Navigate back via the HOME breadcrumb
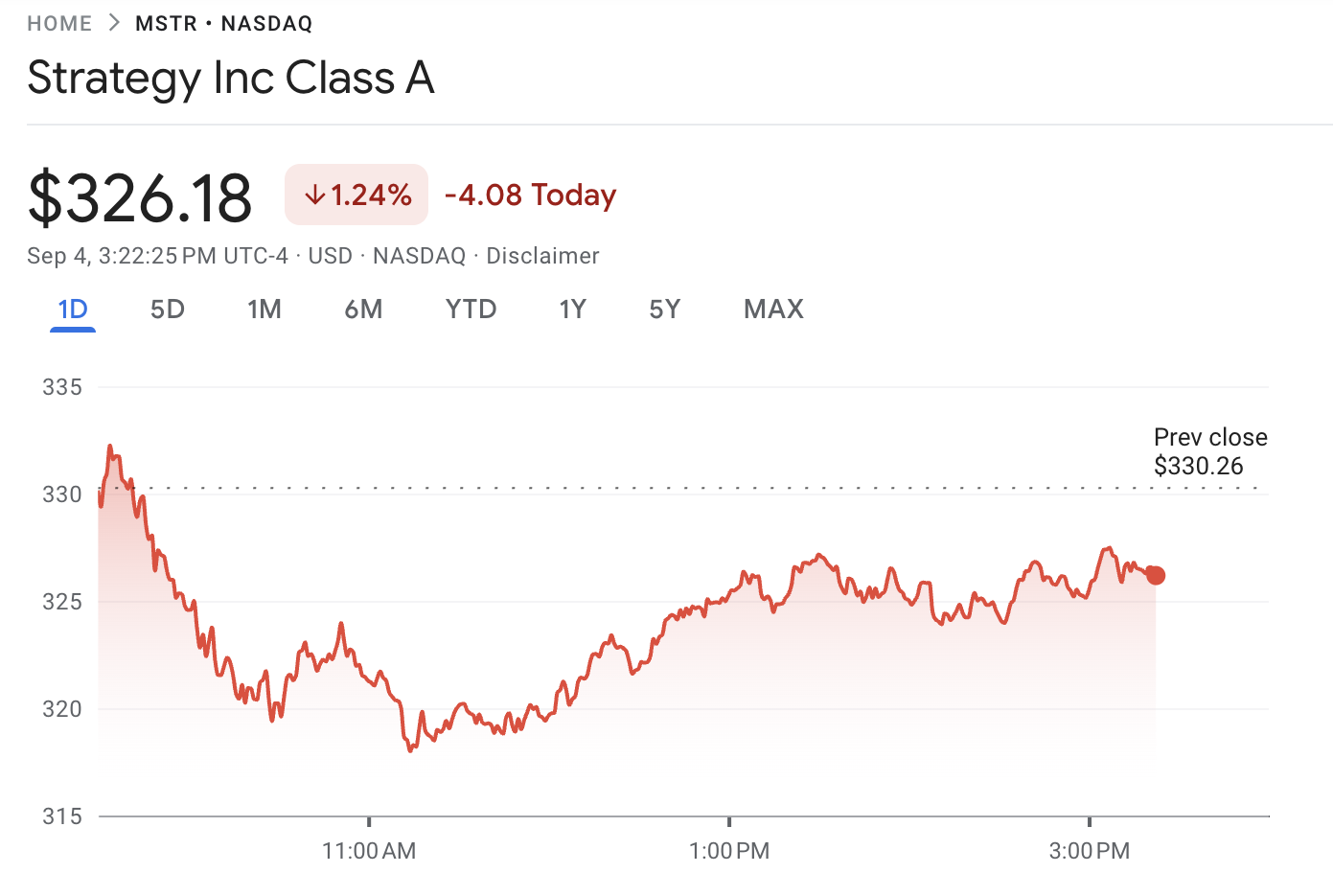The width and height of the screenshot is (1333, 896). click(x=59, y=22)
